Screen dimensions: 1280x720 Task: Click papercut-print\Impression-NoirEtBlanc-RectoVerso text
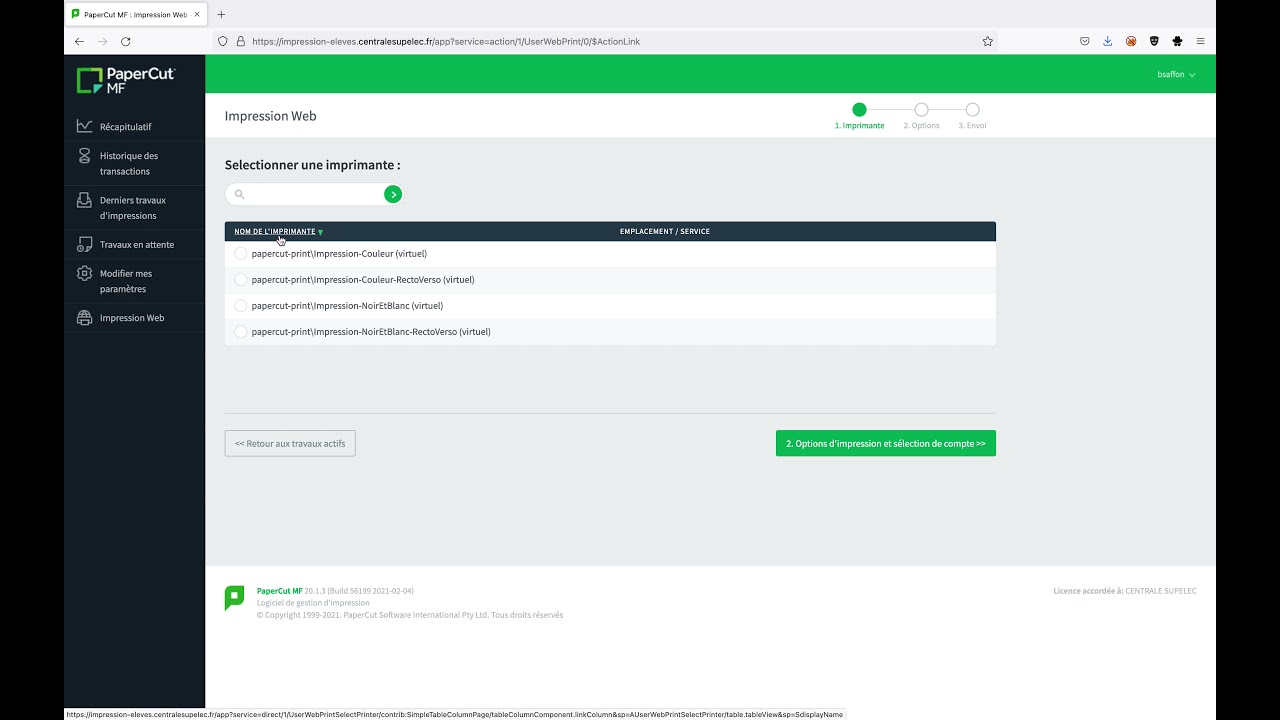tap(371, 332)
